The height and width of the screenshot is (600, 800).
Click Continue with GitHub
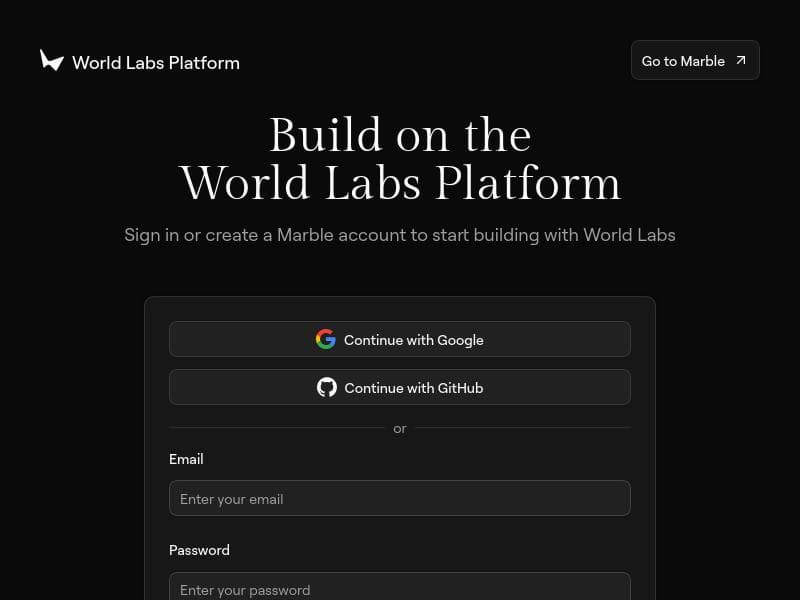click(400, 387)
